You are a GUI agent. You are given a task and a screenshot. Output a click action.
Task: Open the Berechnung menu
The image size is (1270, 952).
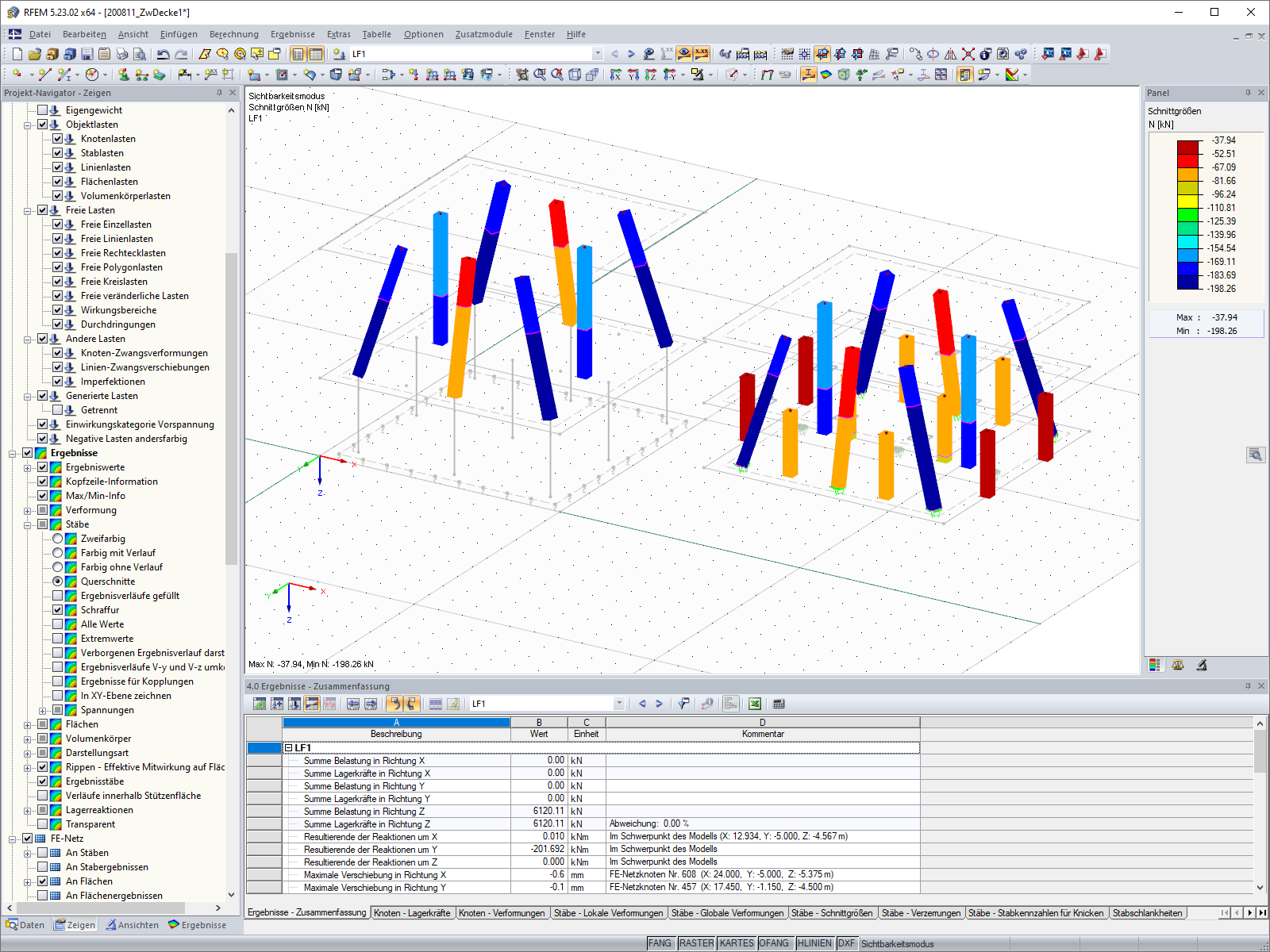[234, 34]
